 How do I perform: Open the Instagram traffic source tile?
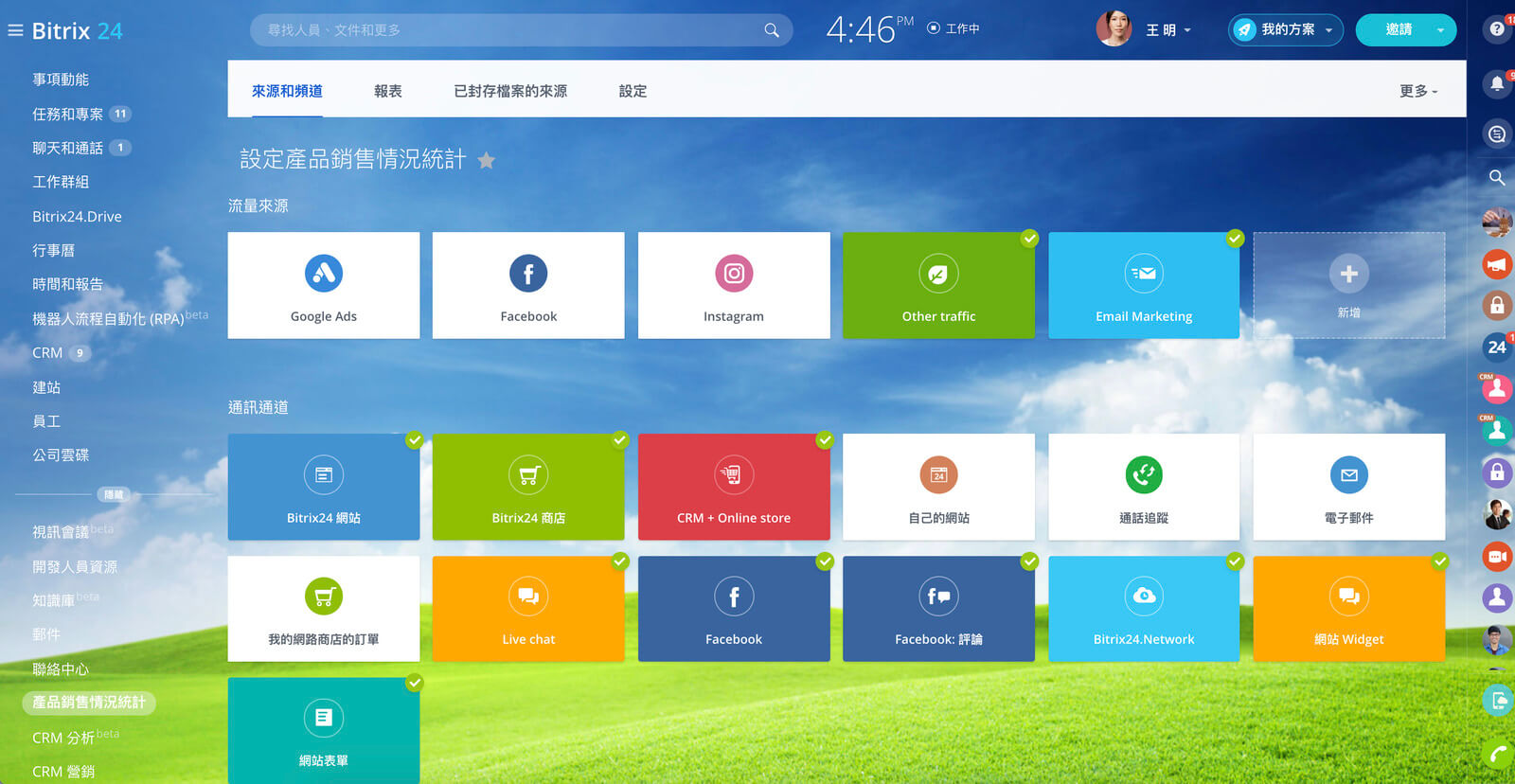point(734,285)
